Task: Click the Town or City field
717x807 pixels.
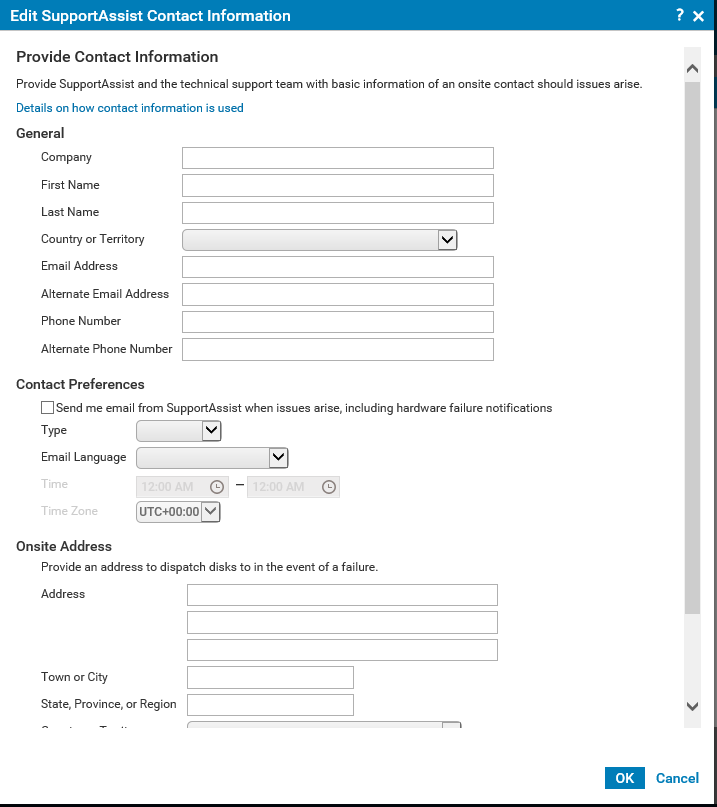Action: pos(270,677)
